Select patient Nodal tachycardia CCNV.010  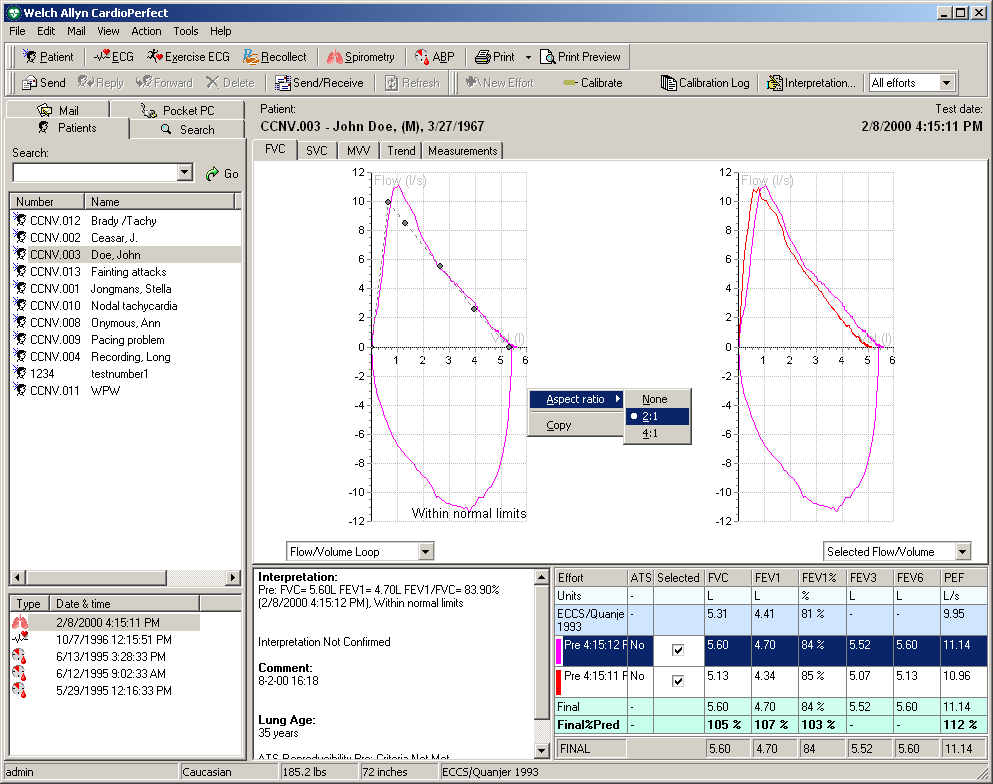click(125, 306)
